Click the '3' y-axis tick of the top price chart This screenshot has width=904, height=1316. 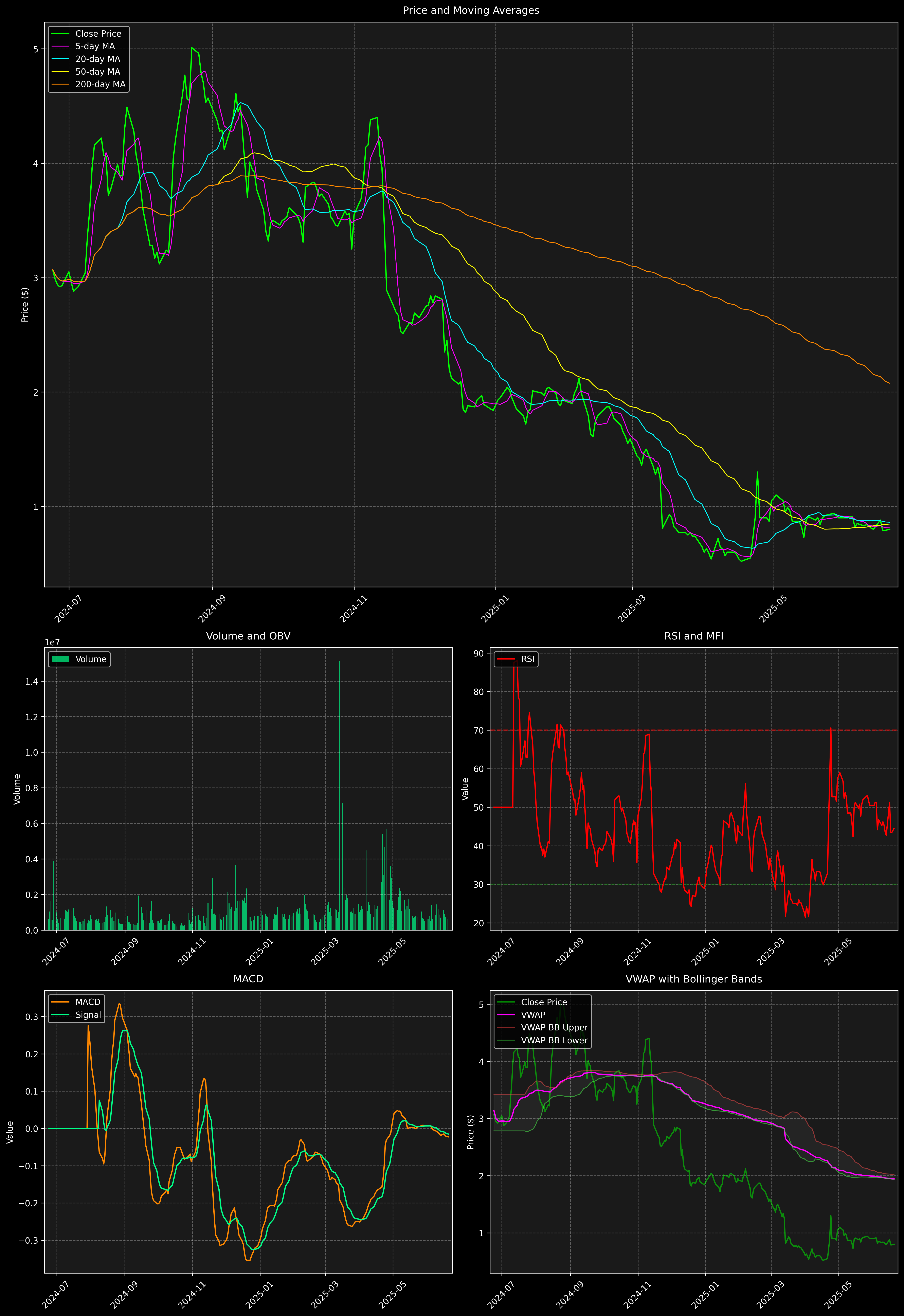[x=36, y=278]
